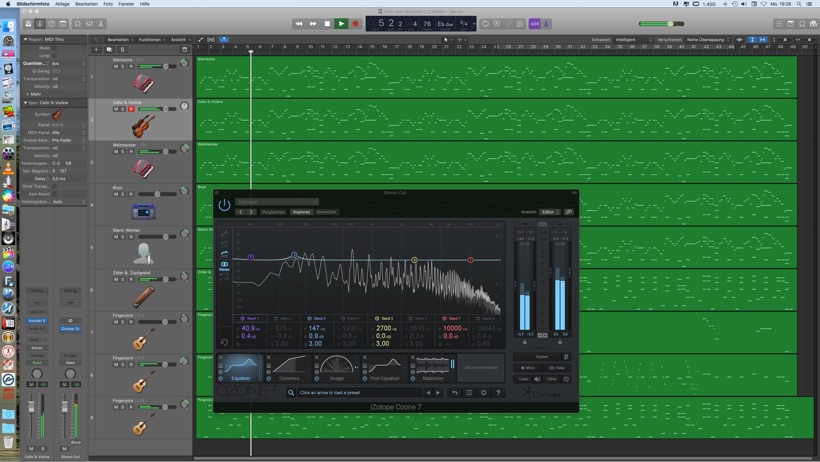Viewport: 820px width, 462px height.
Task: Open the Library button in Logic toolbar
Action: coord(28,24)
